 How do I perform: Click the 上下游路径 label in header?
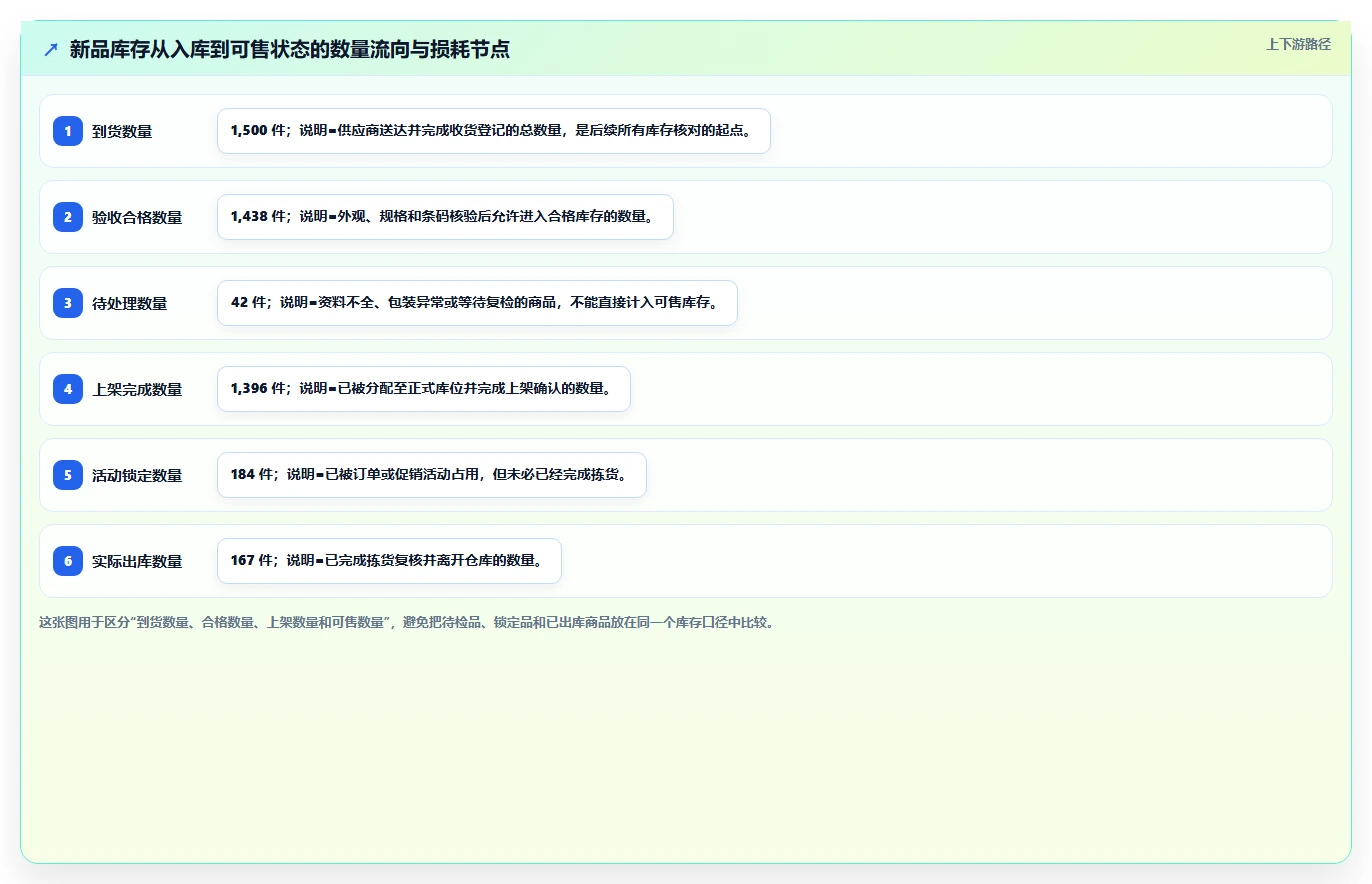pos(1298,44)
